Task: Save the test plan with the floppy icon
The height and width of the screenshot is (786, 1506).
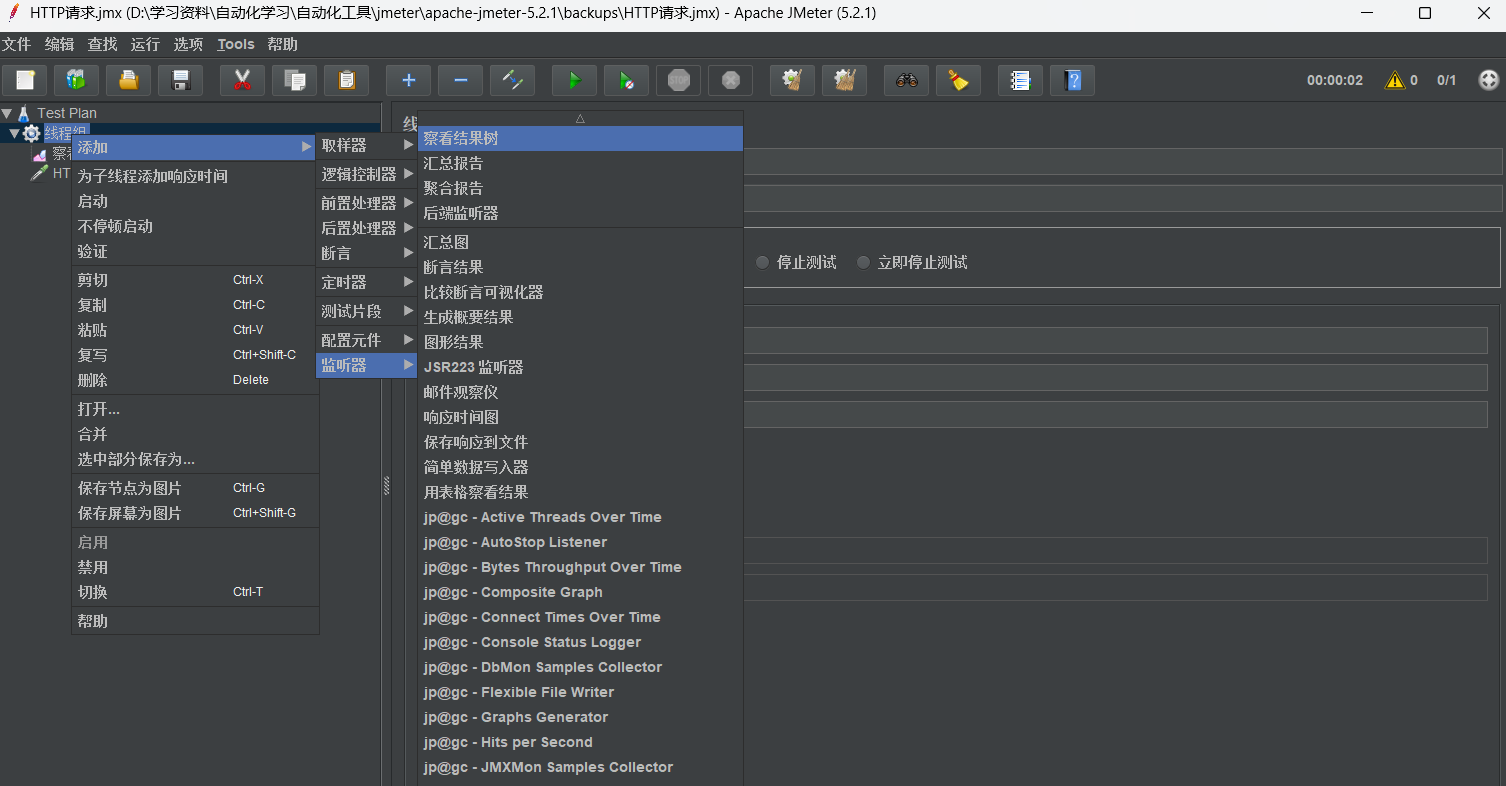Action: click(x=181, y=80)
